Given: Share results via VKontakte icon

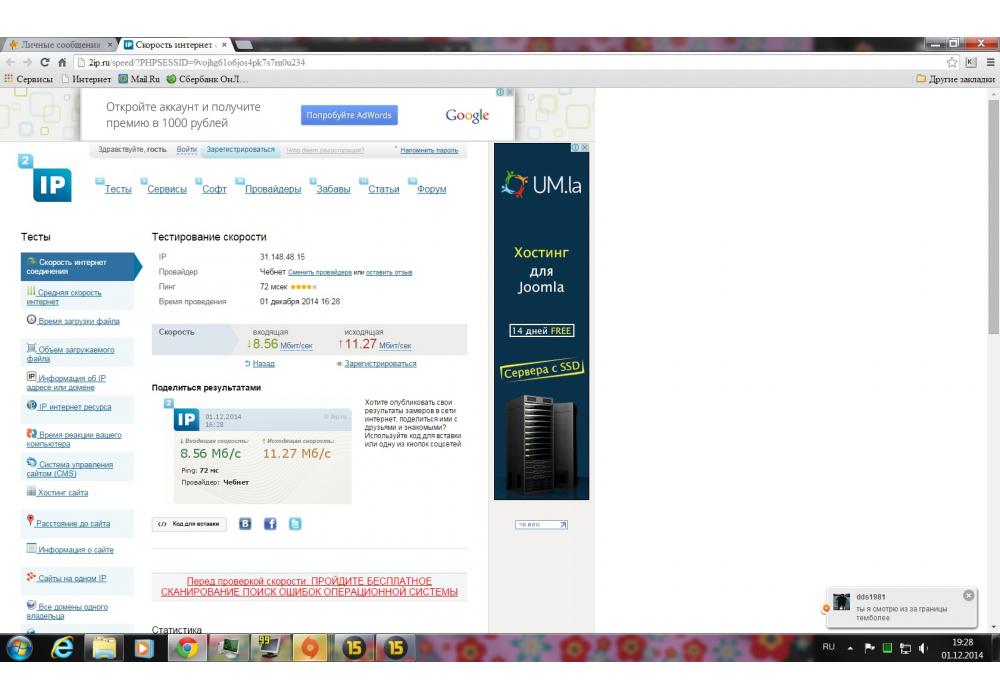Looking at the screenshot, I should [245, 524].
